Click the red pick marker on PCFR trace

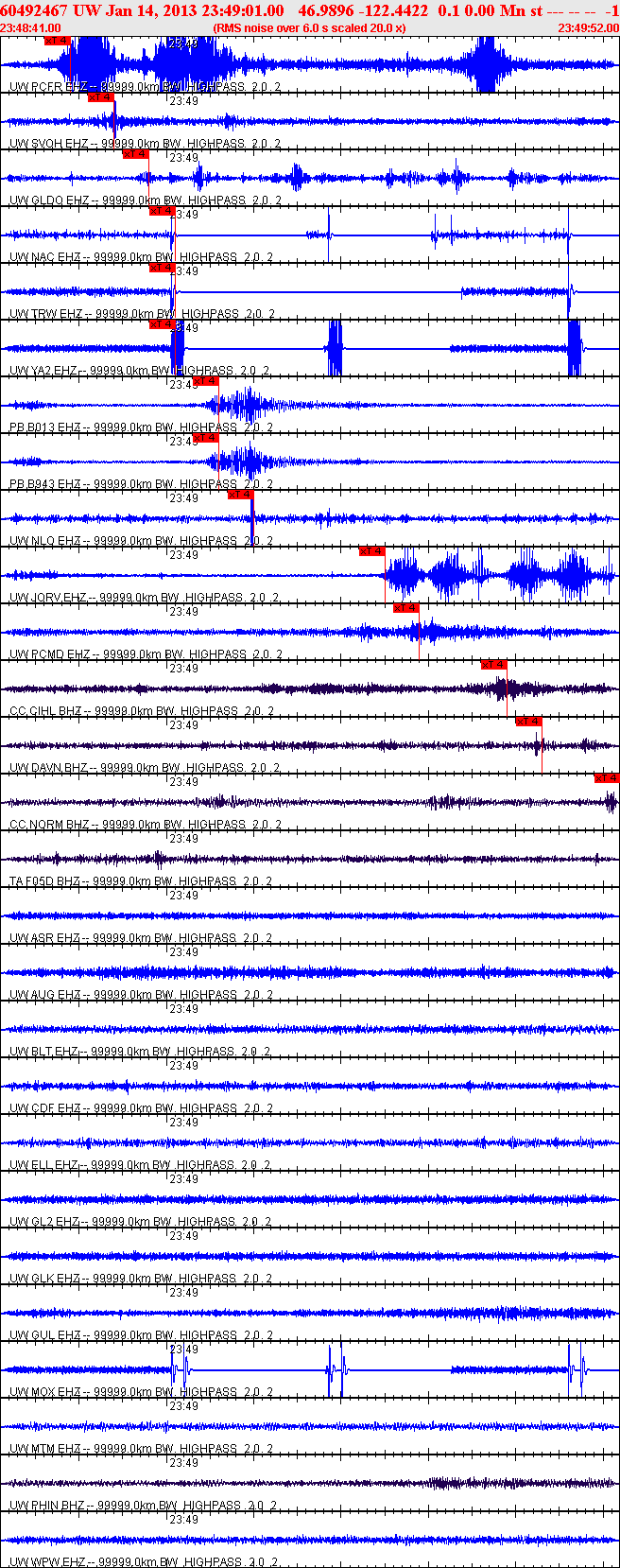(57, 41)
